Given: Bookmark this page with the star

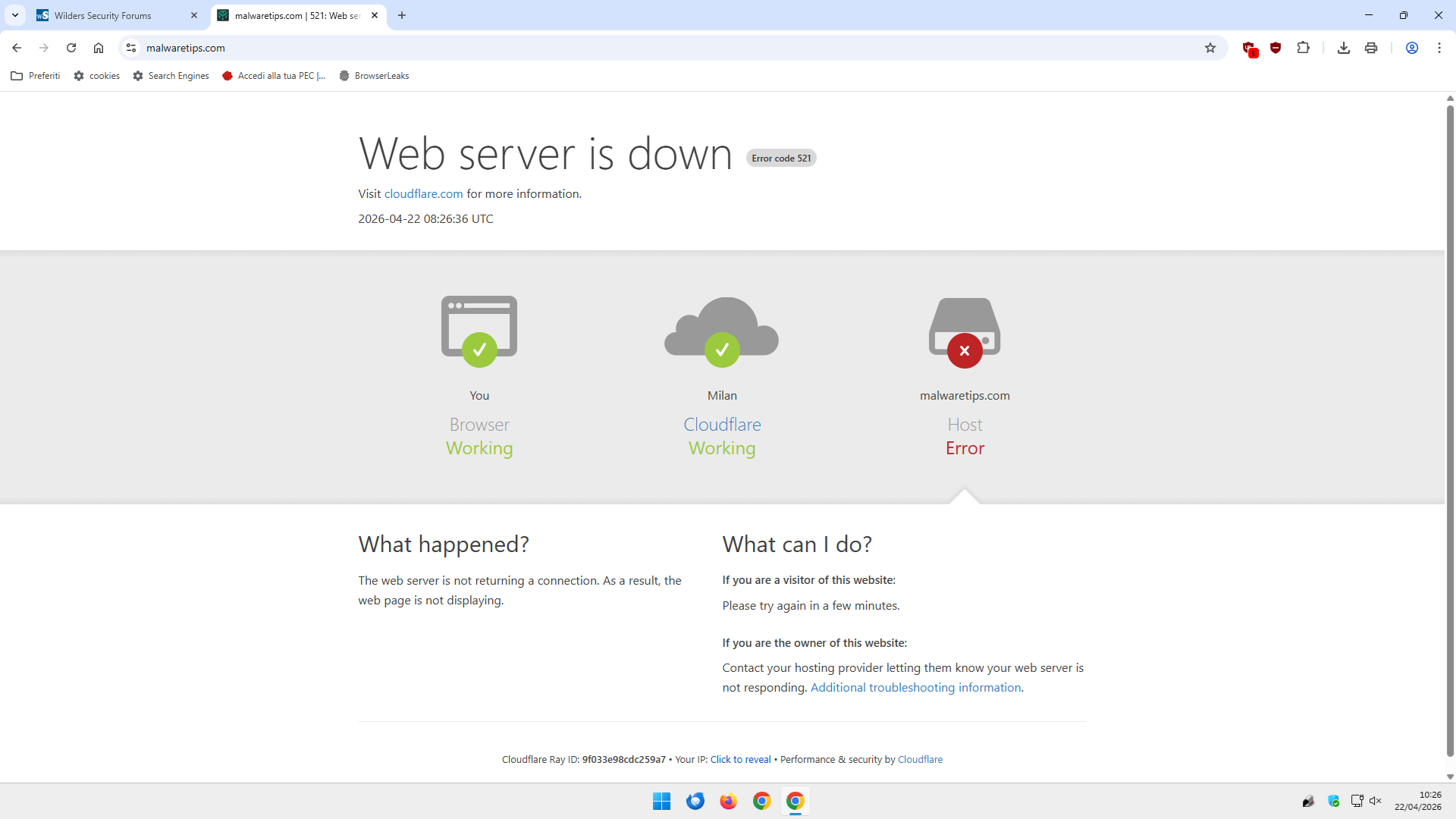Looking at the screenshot, I should click(x=1210, y=48).
